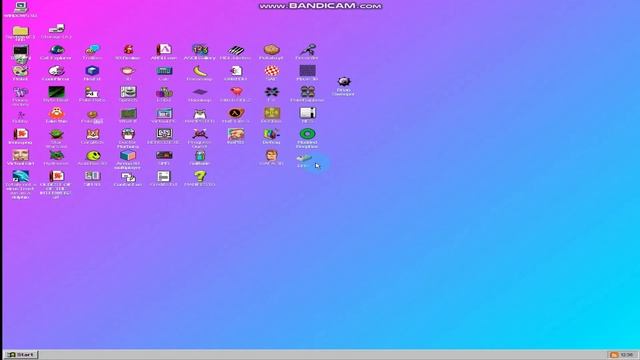Open the What If green board icon
Screen dimensions: 640x360
tap(128, 113)
